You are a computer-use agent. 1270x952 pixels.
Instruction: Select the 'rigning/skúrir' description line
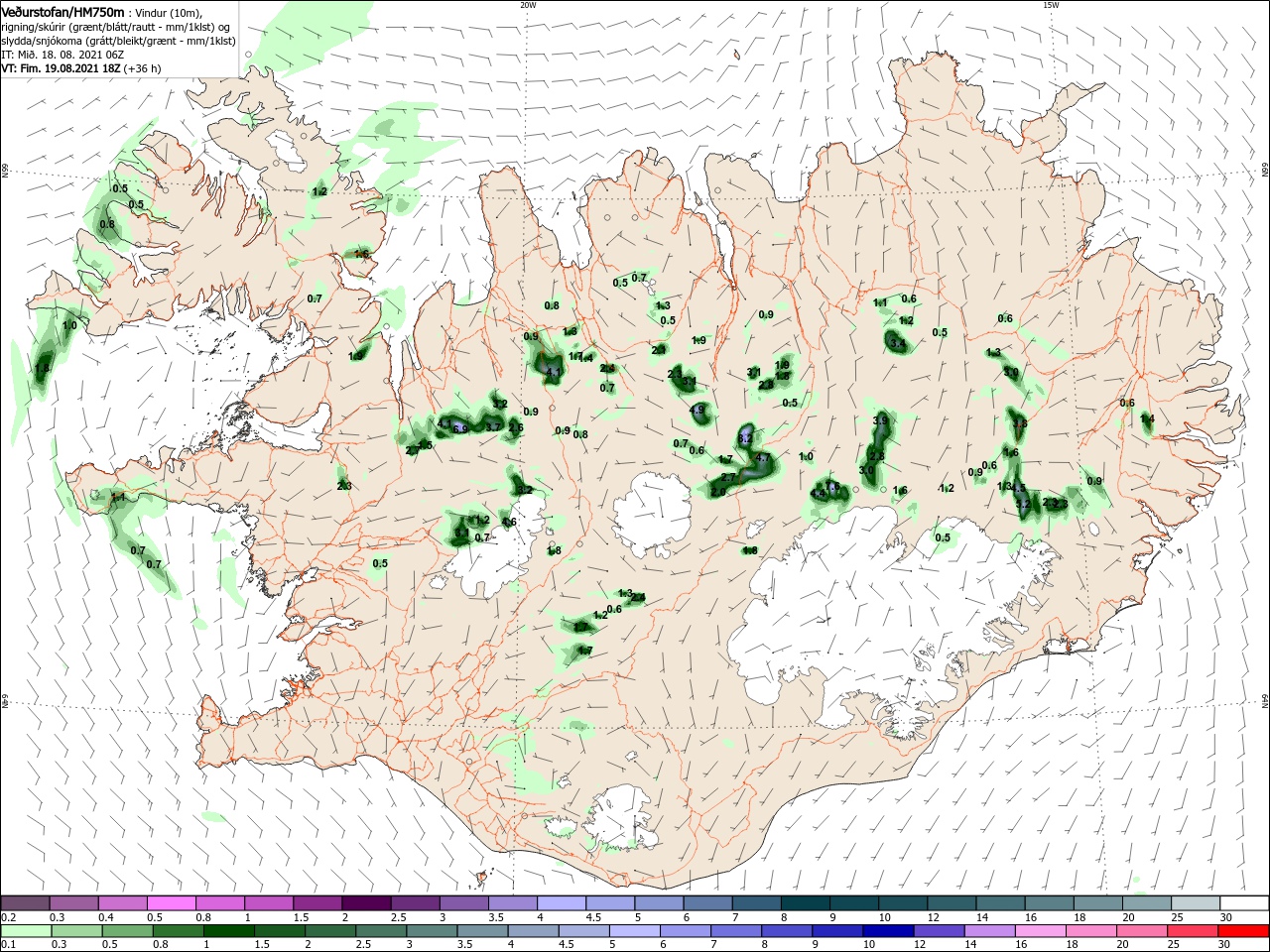tap(116, 27)
